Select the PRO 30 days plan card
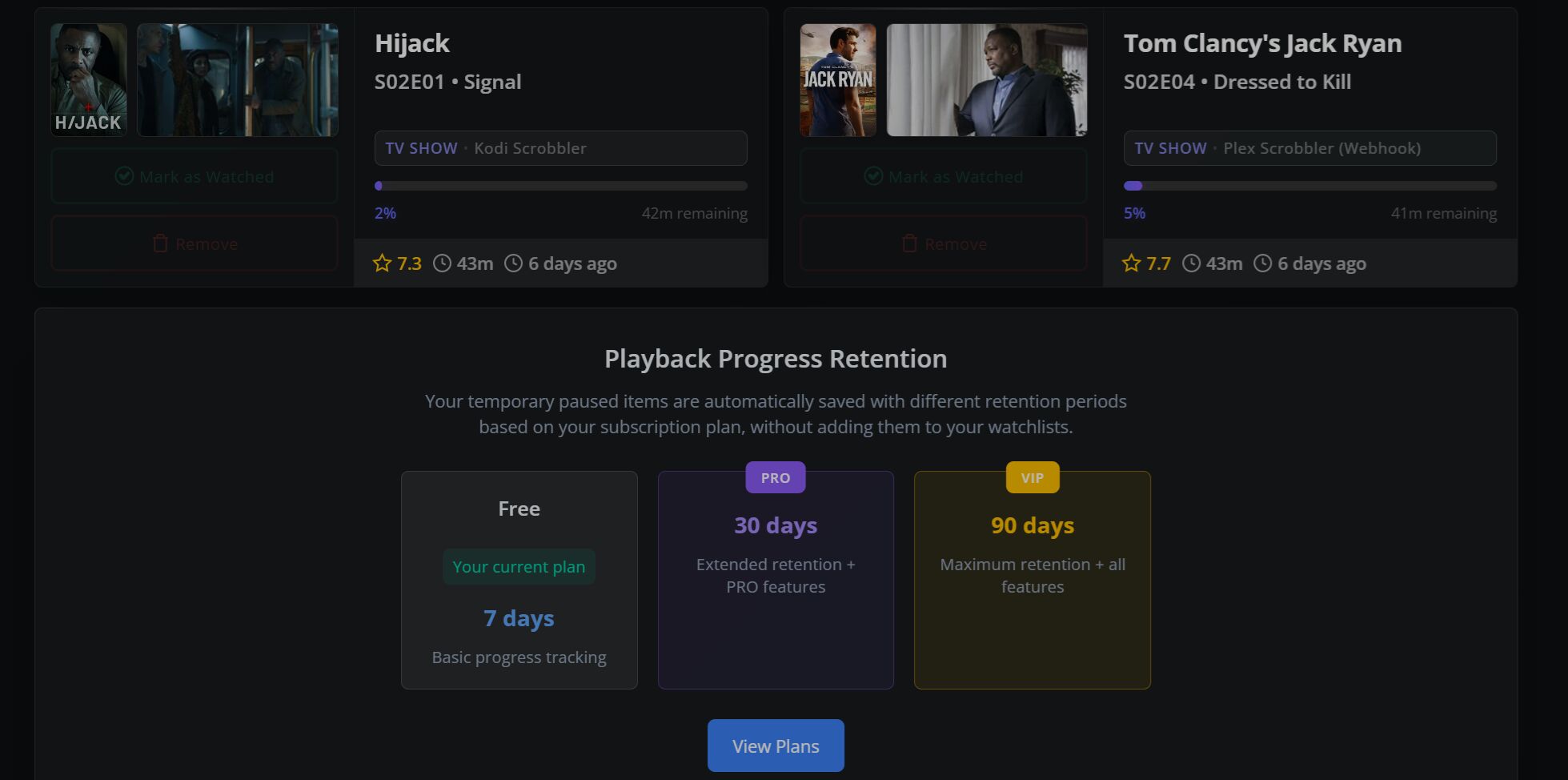Image resolution: width=1568 pixels, height=780 pixels. (776, 580)
